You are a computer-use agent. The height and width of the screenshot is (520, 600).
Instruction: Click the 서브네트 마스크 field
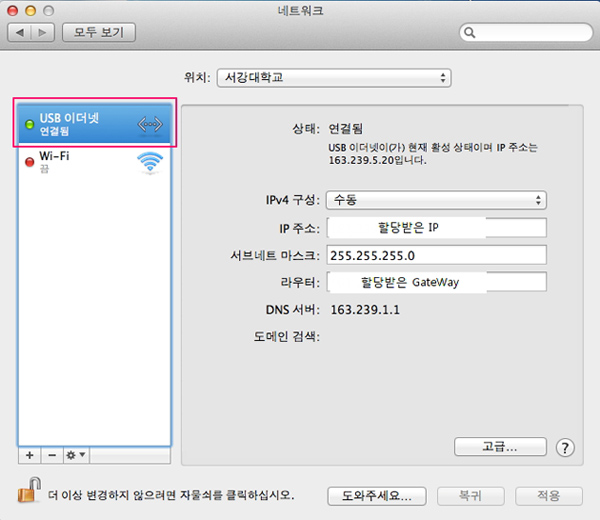point(437,254)
